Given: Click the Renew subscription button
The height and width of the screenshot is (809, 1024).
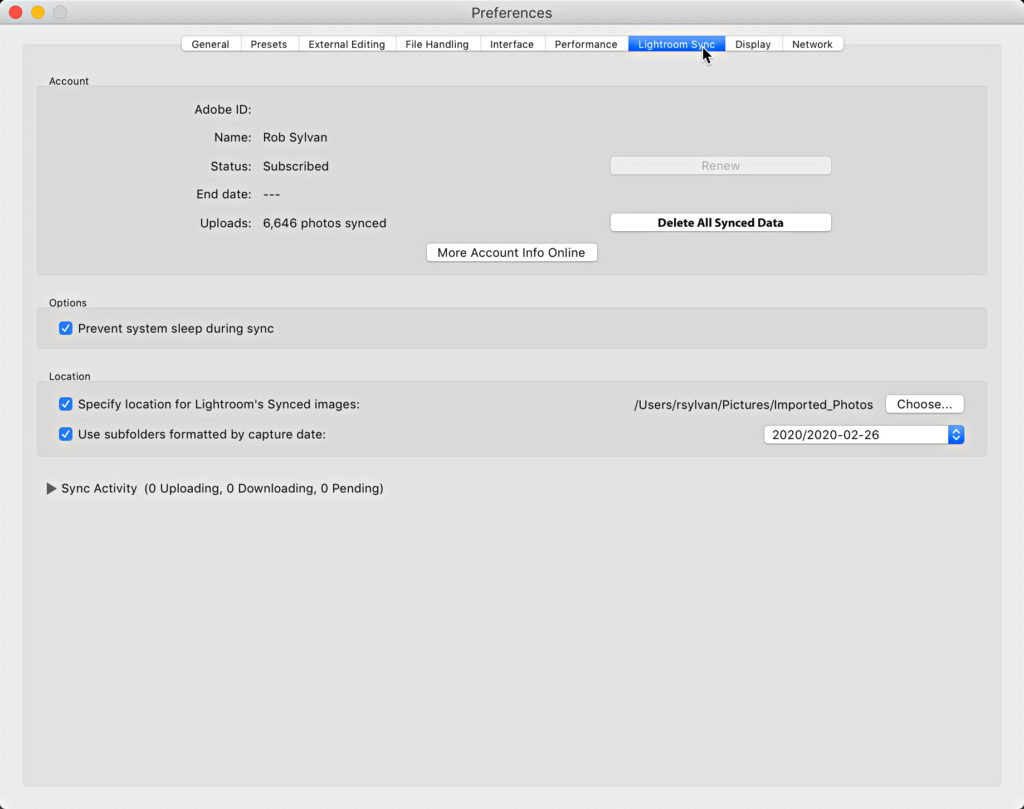Looking at the screenshot, I should click(x=720, y=165).
